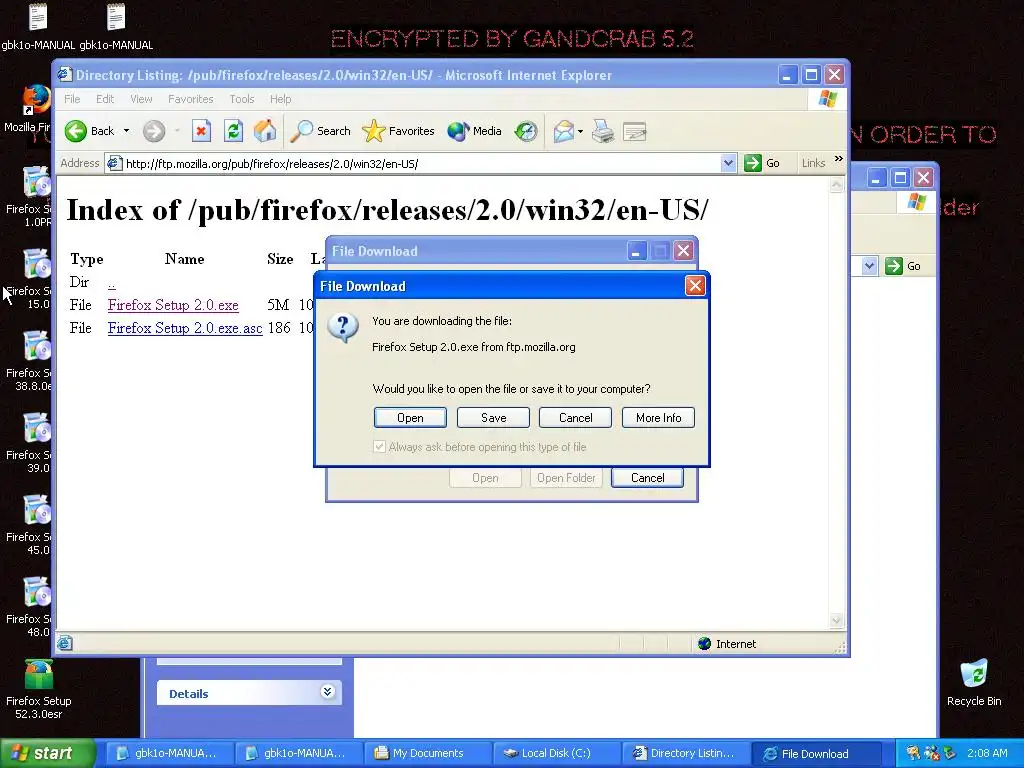
Task: Click the 2:08 AM clock in system tray
Action: tap(987, 753)
